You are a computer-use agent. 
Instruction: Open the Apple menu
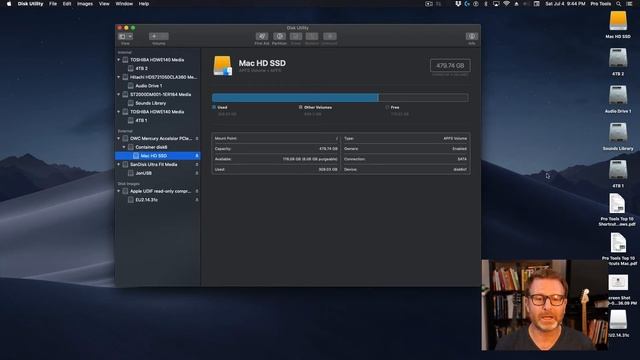click(x=9, y=4)
